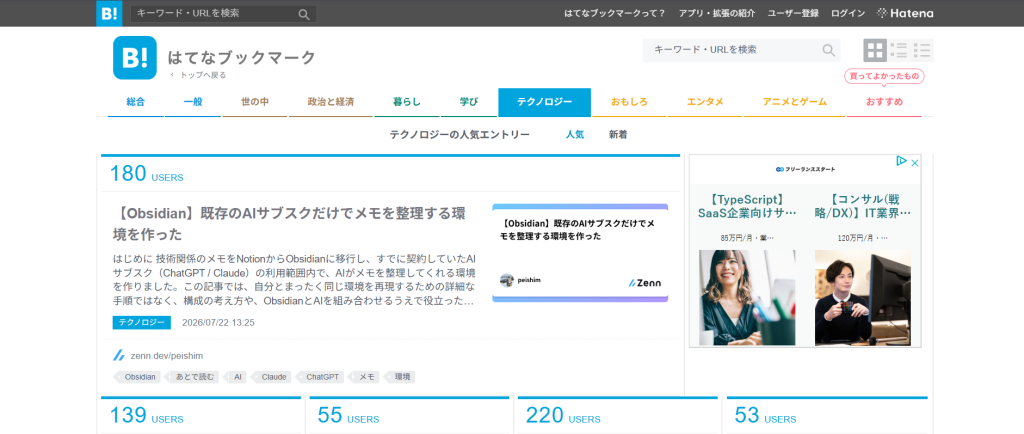Select the メモ tag
Viewport: 1024px width, 434px height.
[x=364, y=377]
